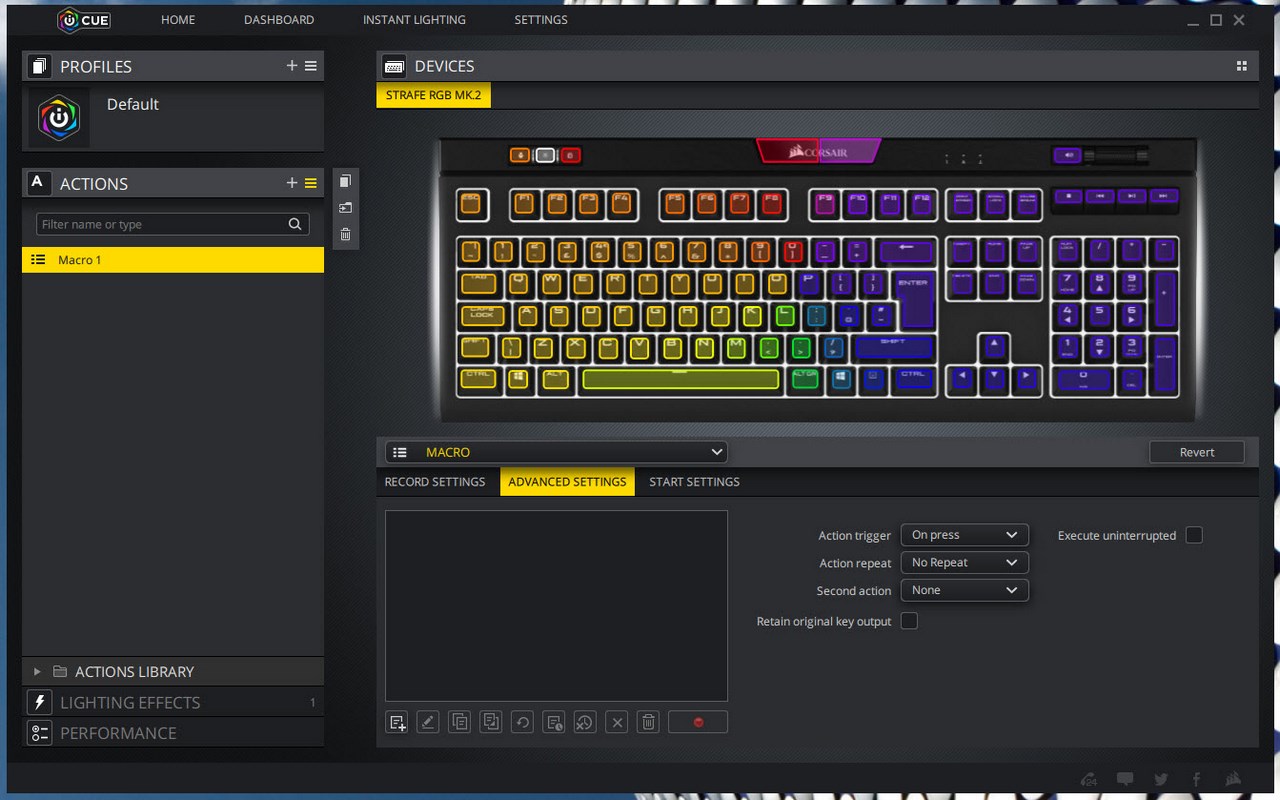The image size is (1280, 800).
Task: Click the ESC key on keyboard image
Action: pos(471,204)
